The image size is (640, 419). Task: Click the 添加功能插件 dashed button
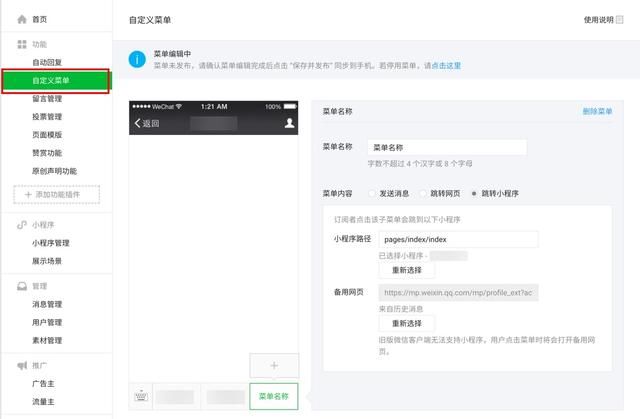57,195
